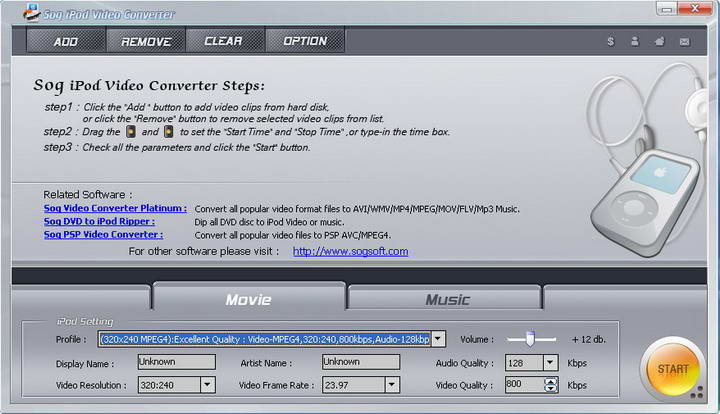Click the email envelope icon
Image resolution: width=720 pixels, height=414 pixels.
tap(685, 42)
